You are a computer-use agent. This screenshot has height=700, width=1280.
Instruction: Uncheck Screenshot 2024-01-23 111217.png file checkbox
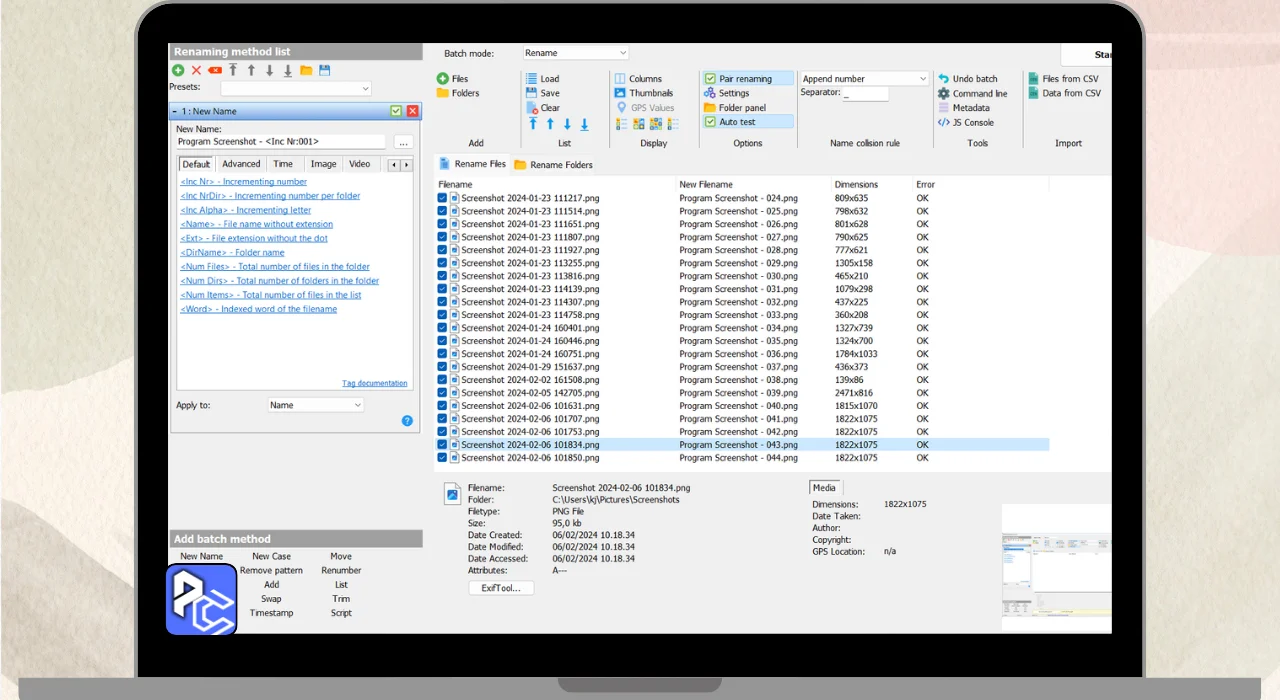point(443,198)
